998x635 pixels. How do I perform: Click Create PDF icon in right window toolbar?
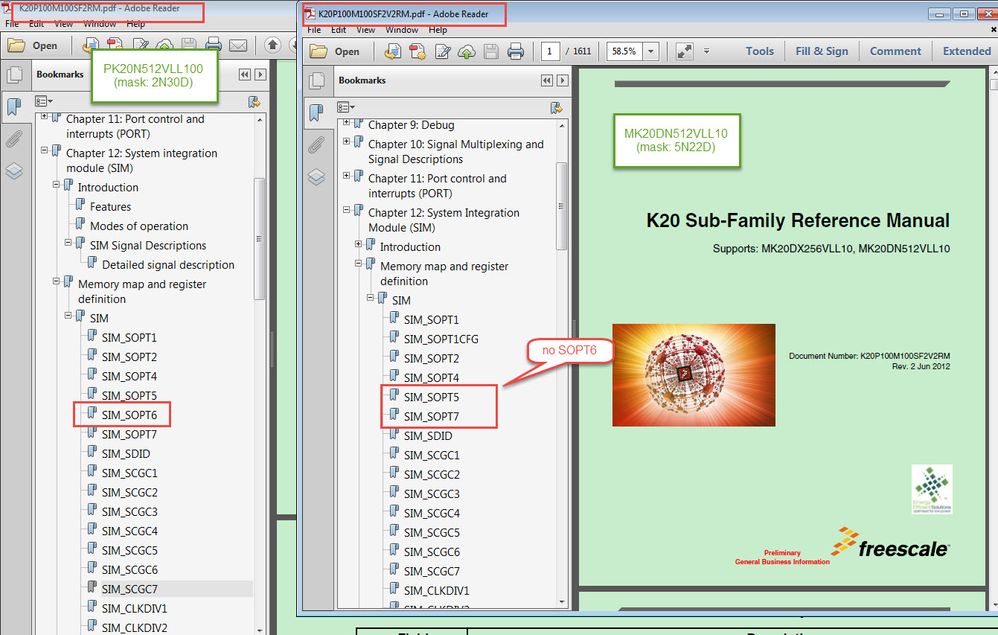pos(393,52)
